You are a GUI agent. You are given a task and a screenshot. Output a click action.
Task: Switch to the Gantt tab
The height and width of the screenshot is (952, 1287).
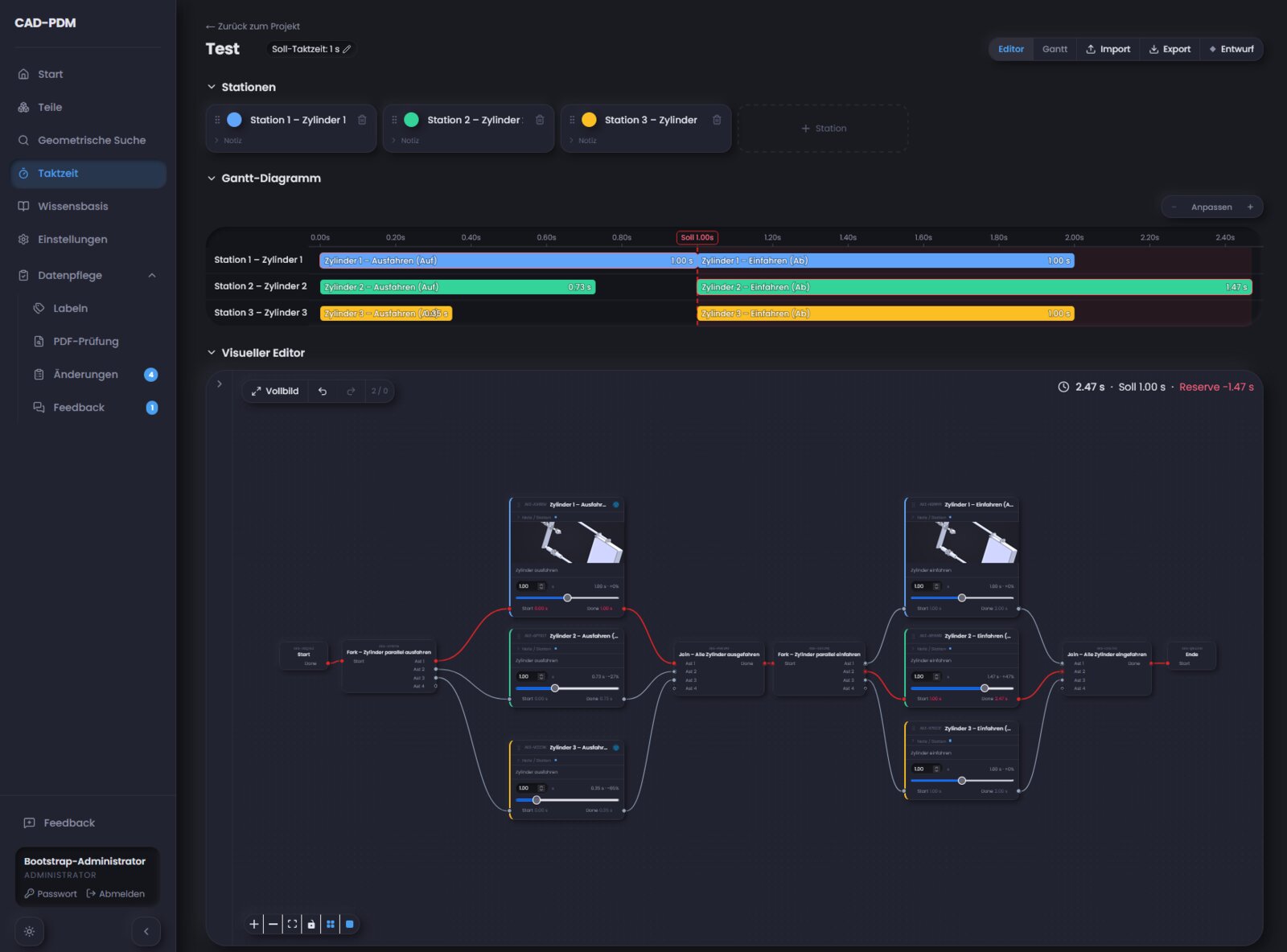pyautogui.click(x=1055, y=49)
